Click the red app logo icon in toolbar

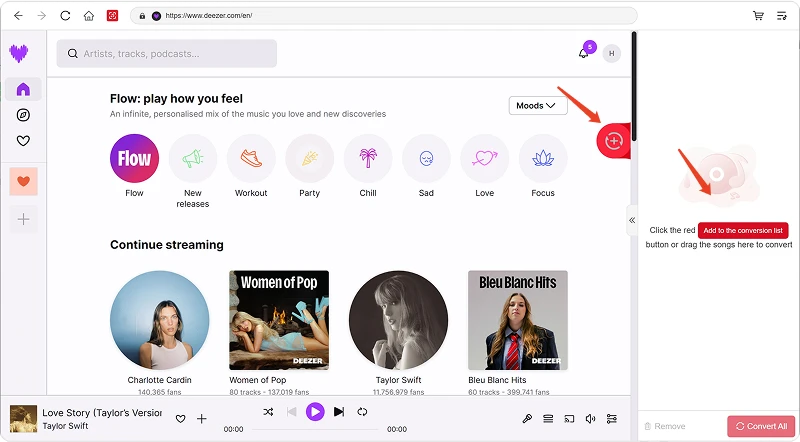tap(112, 16)
